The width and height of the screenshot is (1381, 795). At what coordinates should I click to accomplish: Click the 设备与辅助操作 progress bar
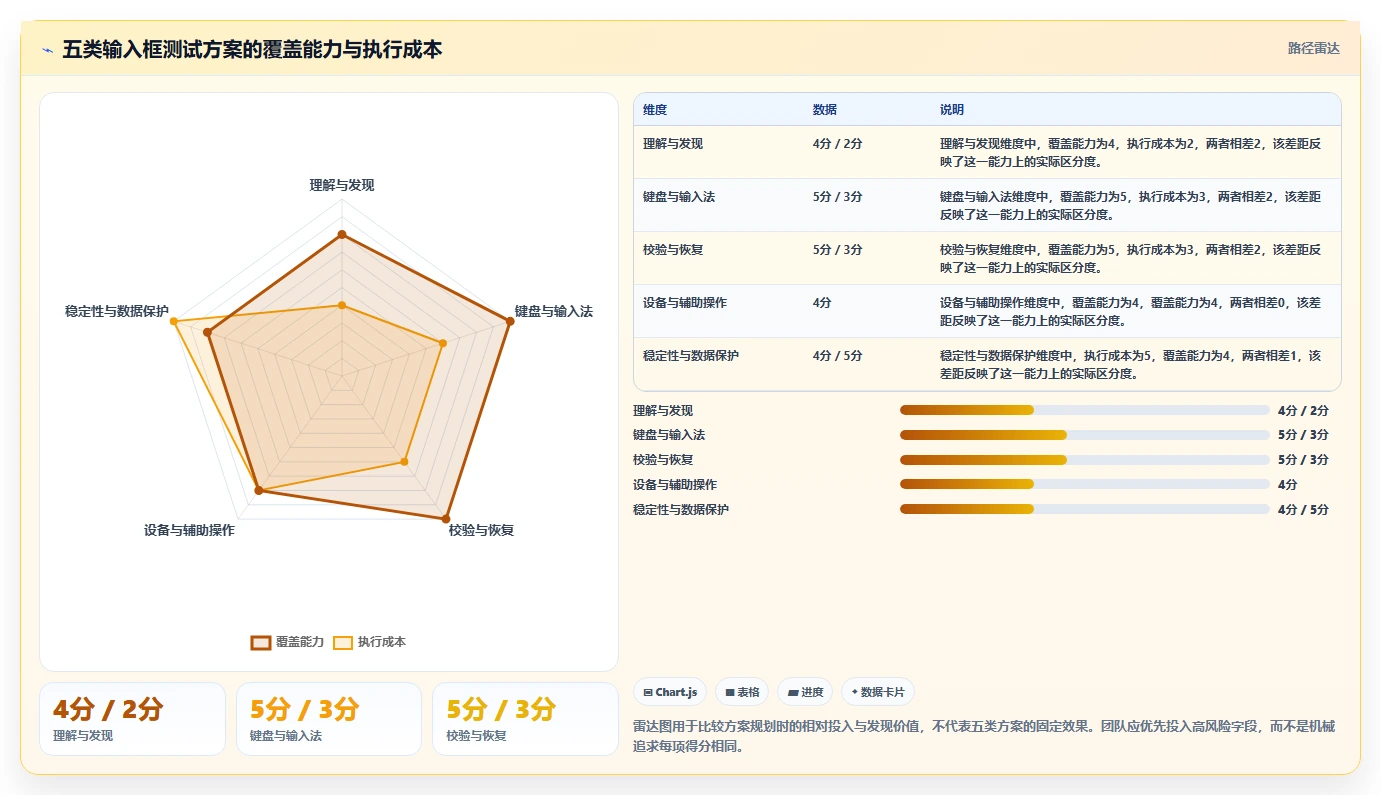1085,485
